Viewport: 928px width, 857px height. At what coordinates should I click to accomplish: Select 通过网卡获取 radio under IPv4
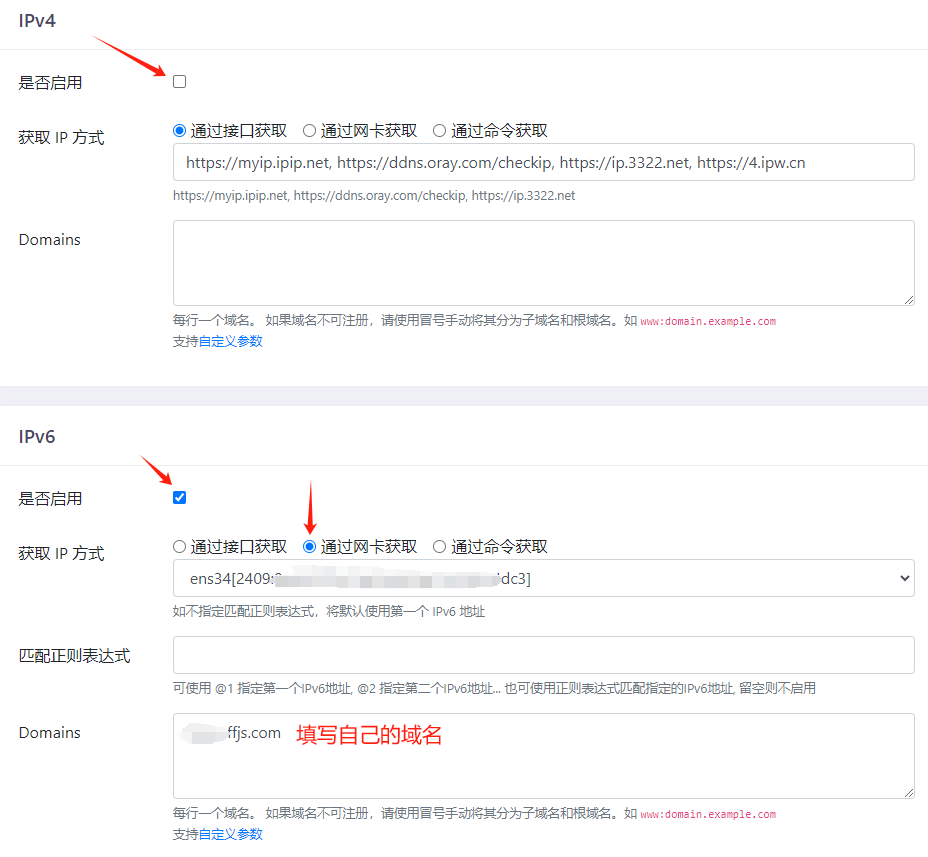tap(310, 131)
